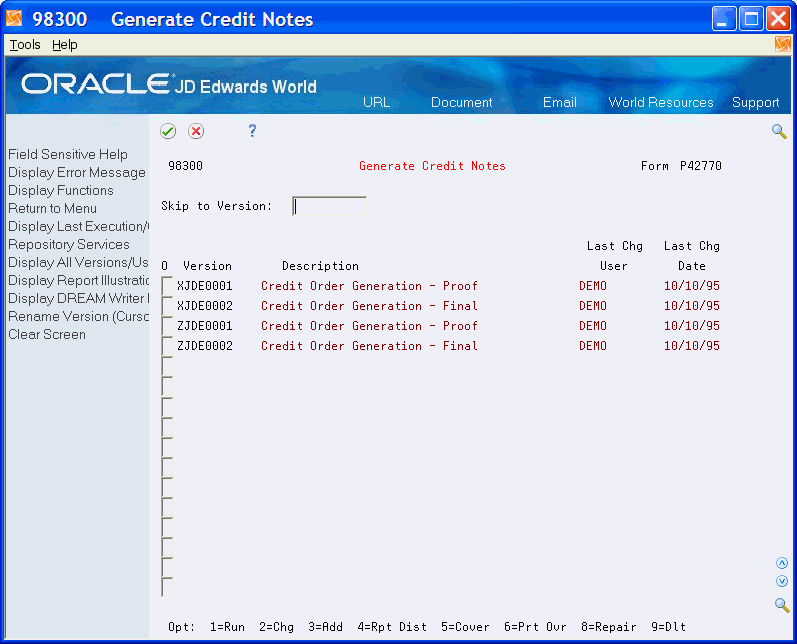The width and height of the screenshot is (797, 644).
Task: Click the scroll up arrow icon
Action: [782, 563]
